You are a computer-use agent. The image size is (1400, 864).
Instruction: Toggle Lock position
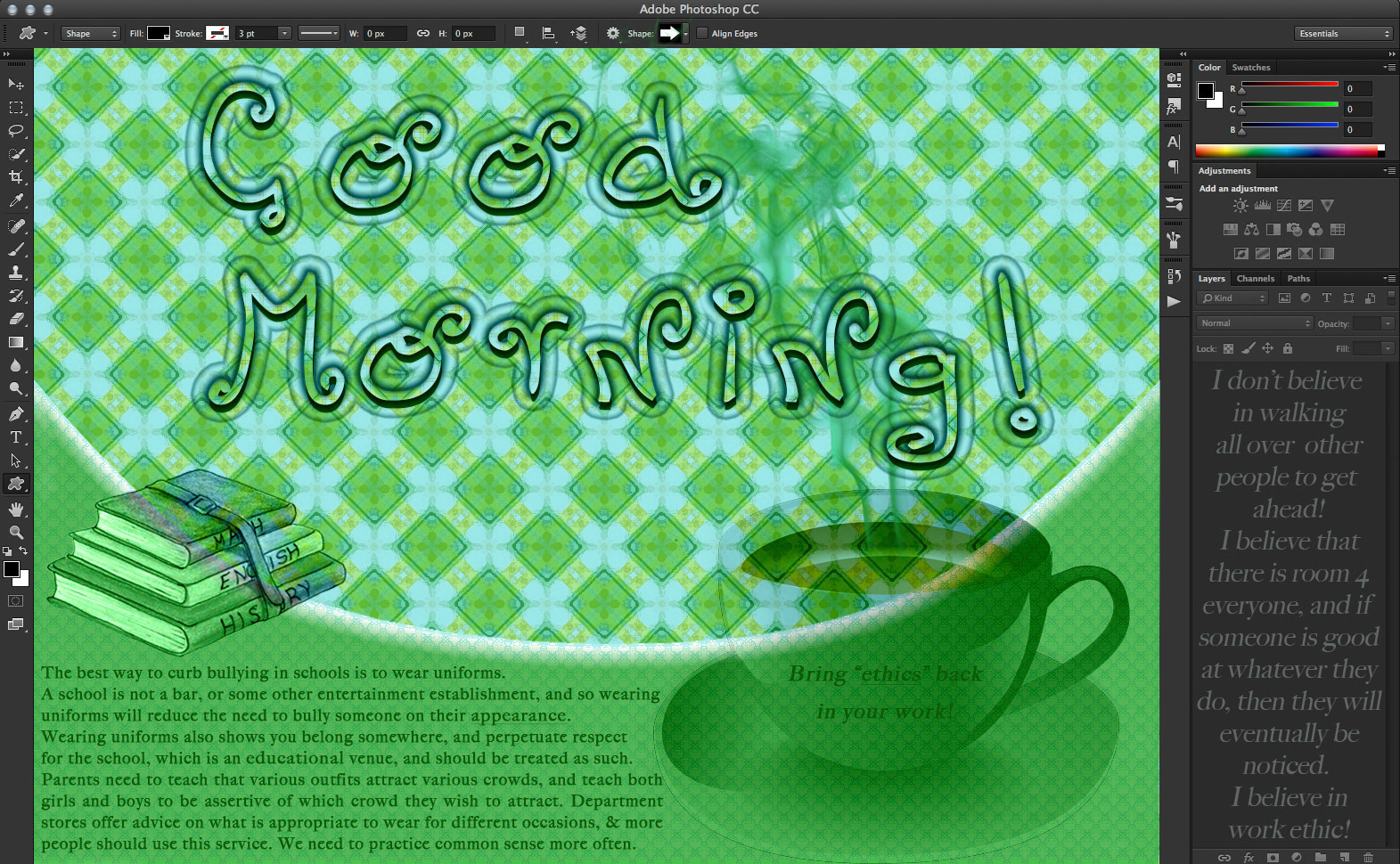pos(1267,349)
